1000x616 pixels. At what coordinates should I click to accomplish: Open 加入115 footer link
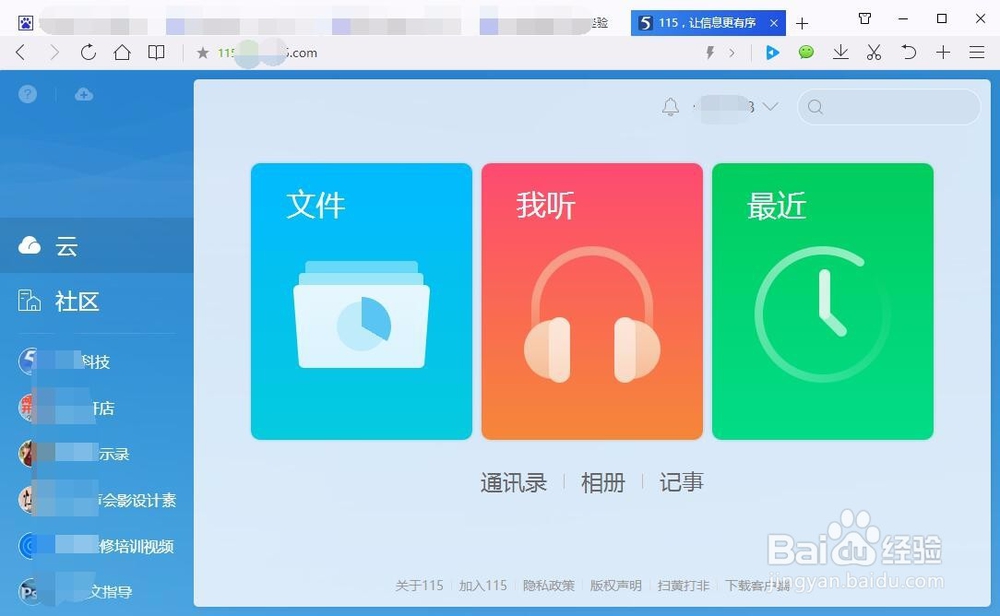[483, 585]
